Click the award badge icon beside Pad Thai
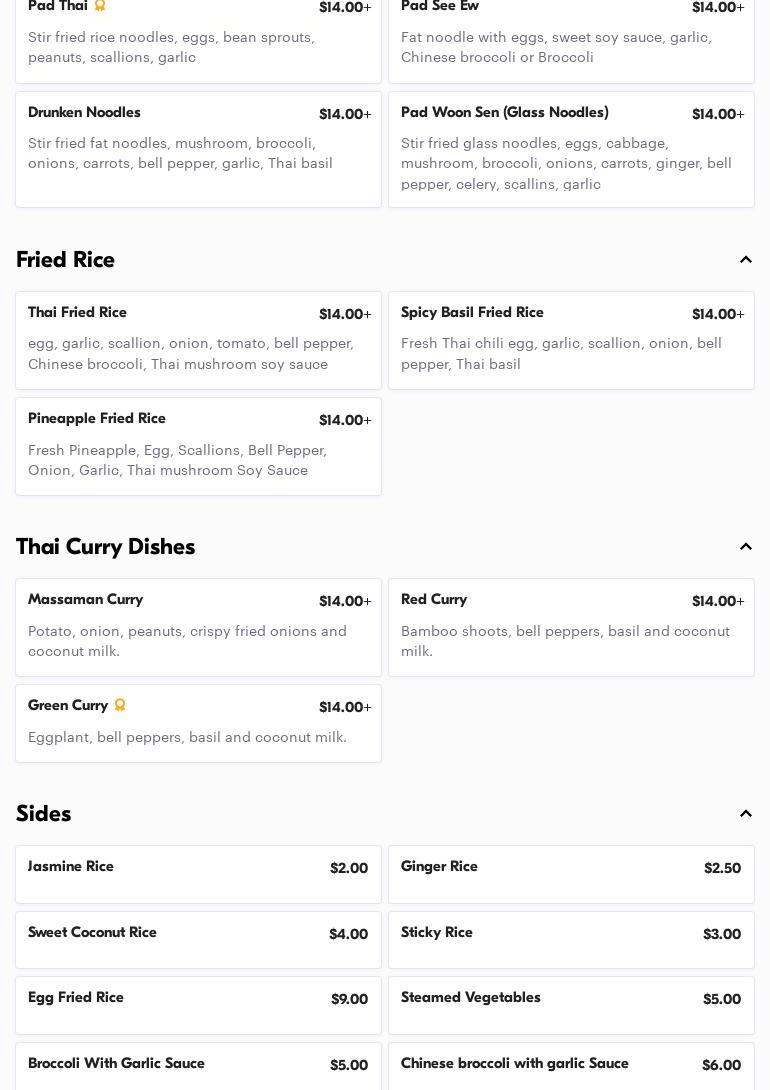770x1090 pixels. (x=100, y=6)
